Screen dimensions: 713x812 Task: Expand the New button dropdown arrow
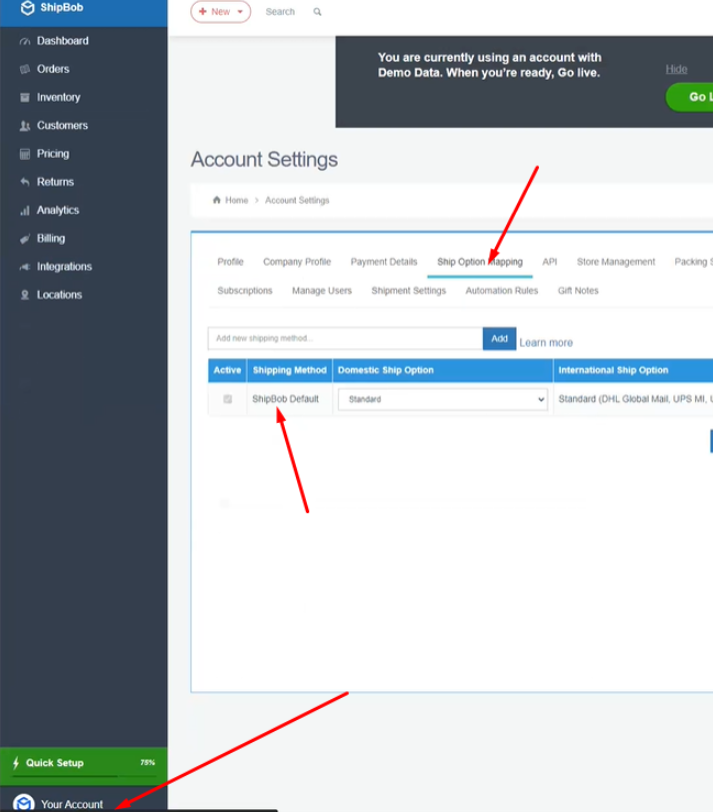click(240, 11)
